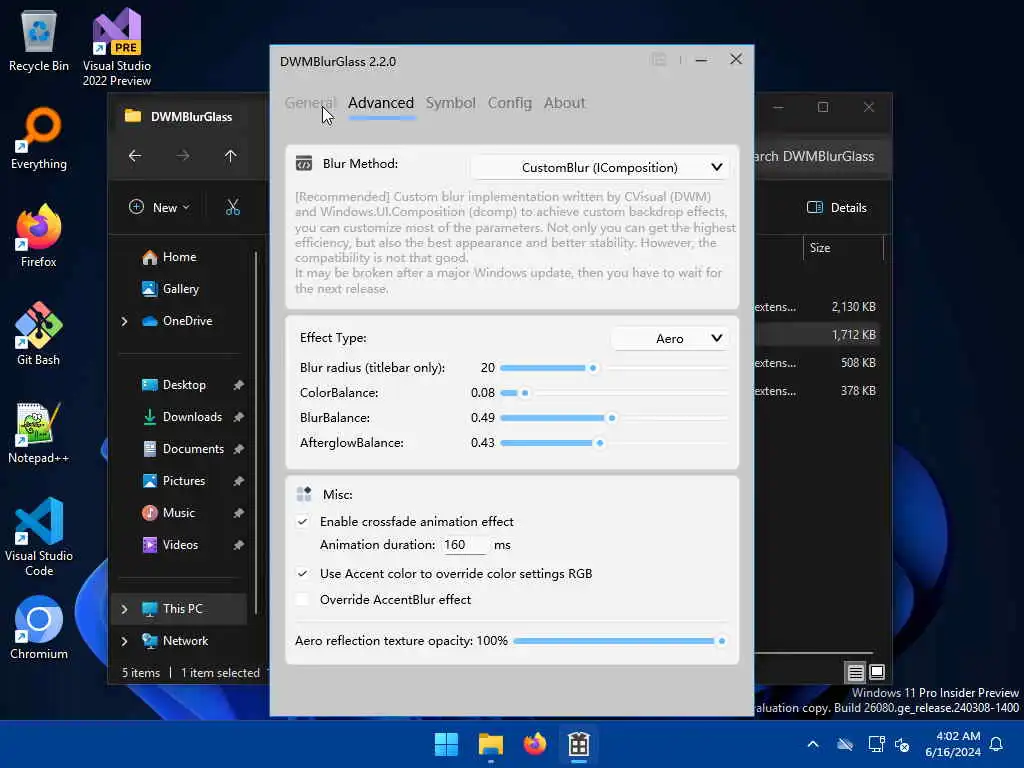Select the file row sized 2,130 KB
The width and height of the screenshot is (1024, 768).
point(816,307)
